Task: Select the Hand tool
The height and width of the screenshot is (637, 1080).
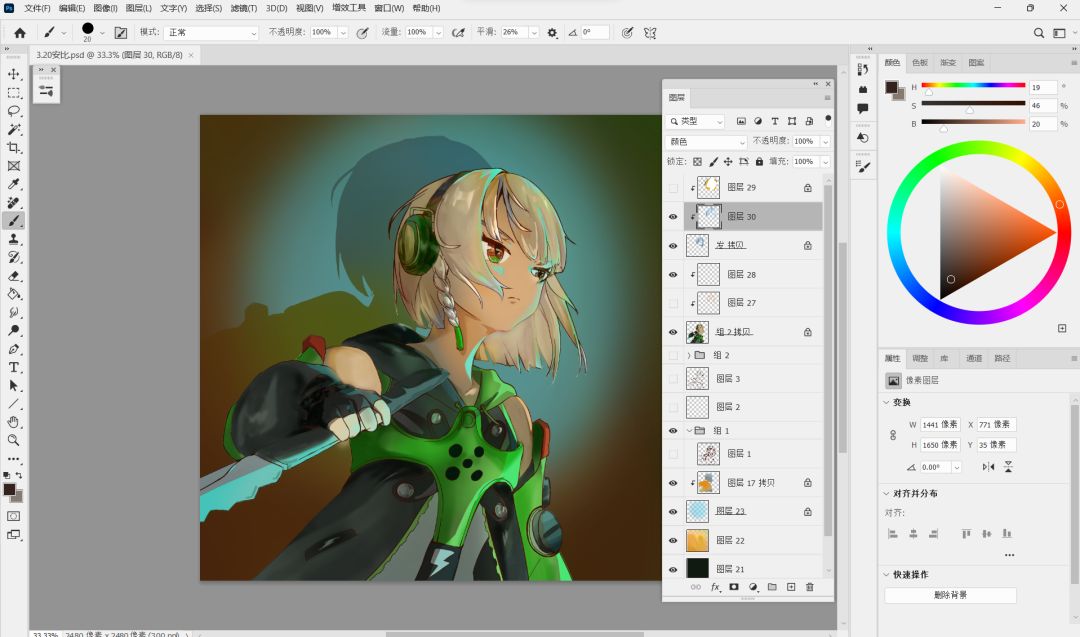Action: [14, 421]
